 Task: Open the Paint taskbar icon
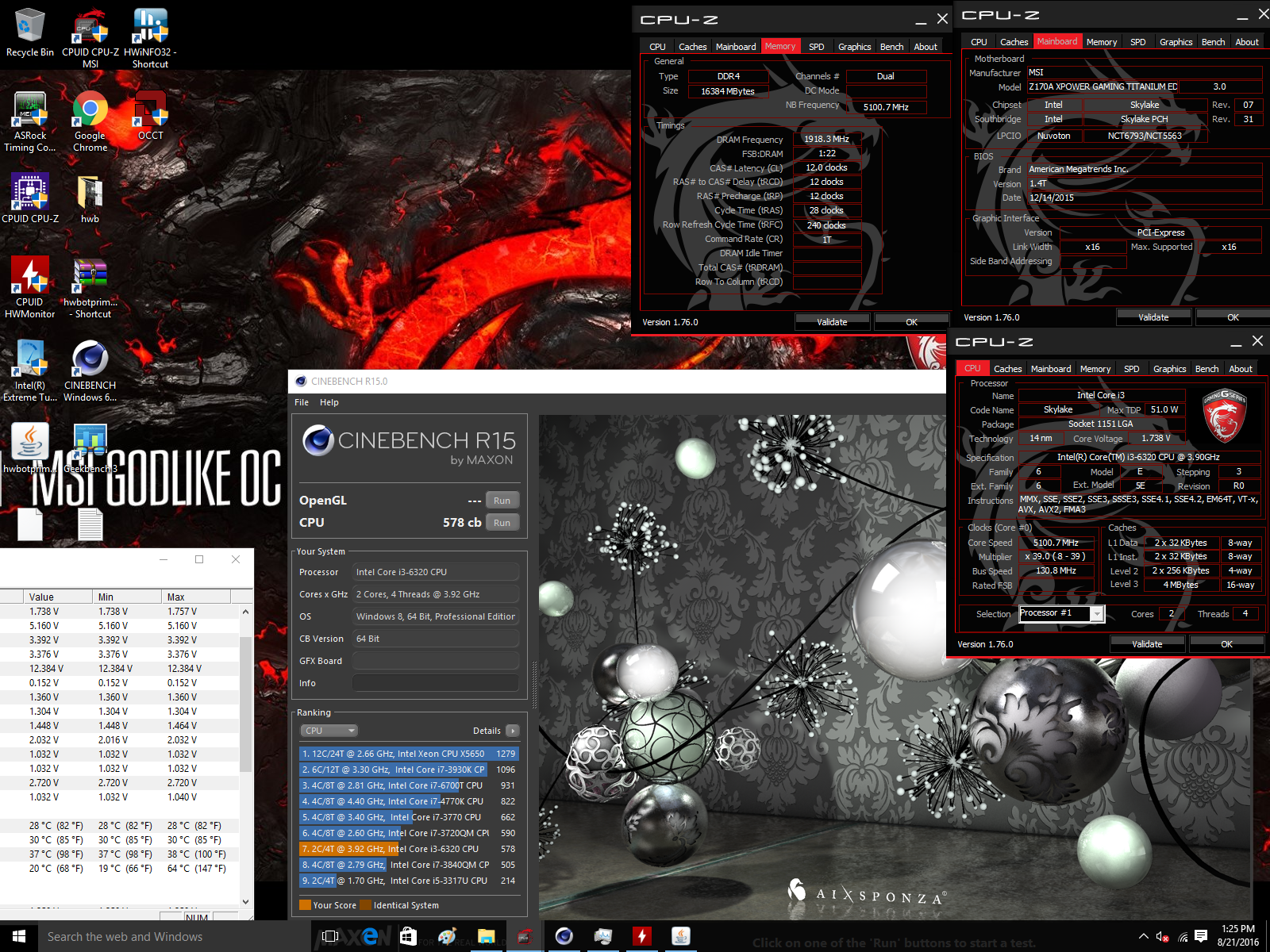[x=448, y=936]
